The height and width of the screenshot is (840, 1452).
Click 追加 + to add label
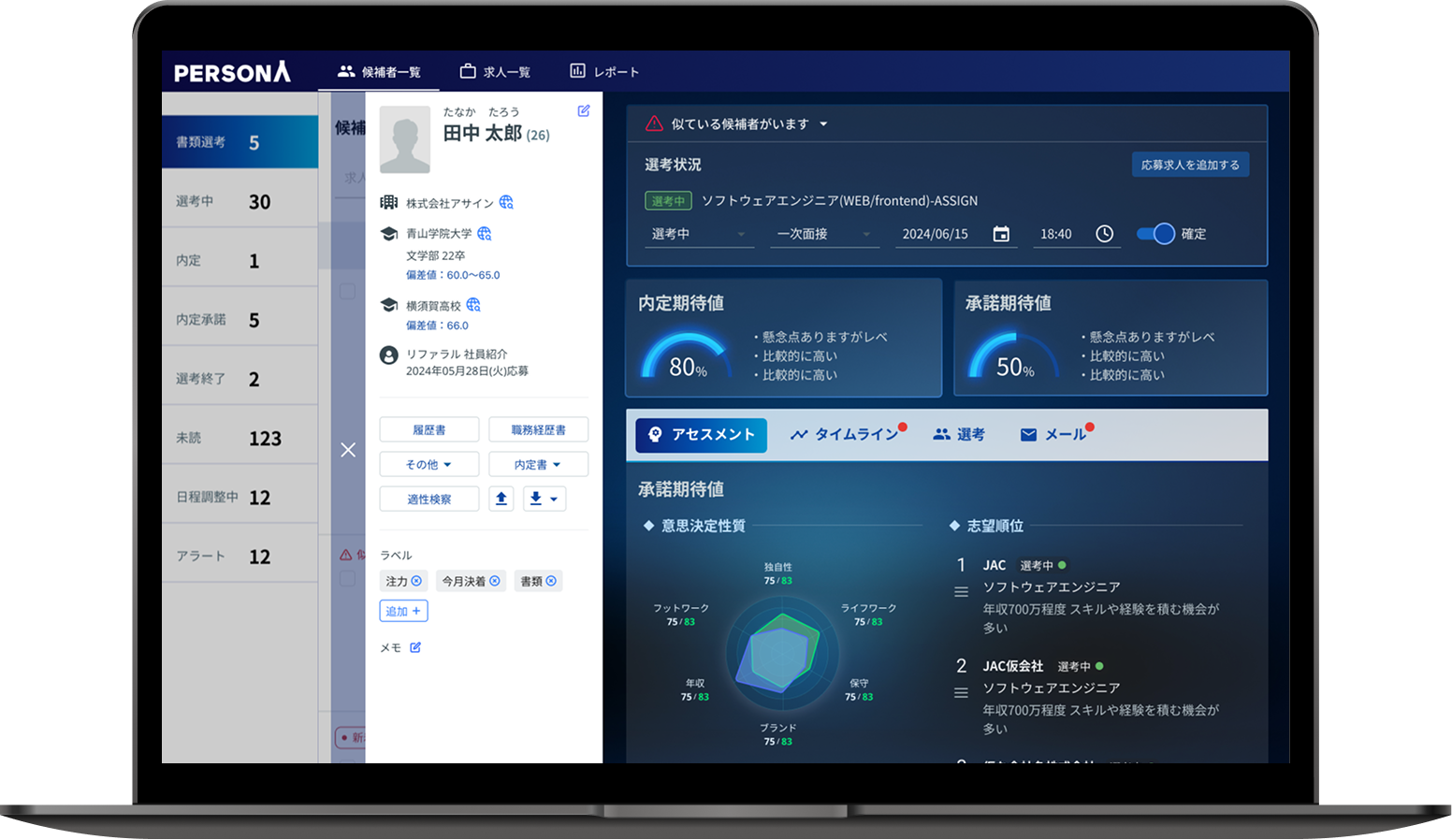[x=403, y=611]
